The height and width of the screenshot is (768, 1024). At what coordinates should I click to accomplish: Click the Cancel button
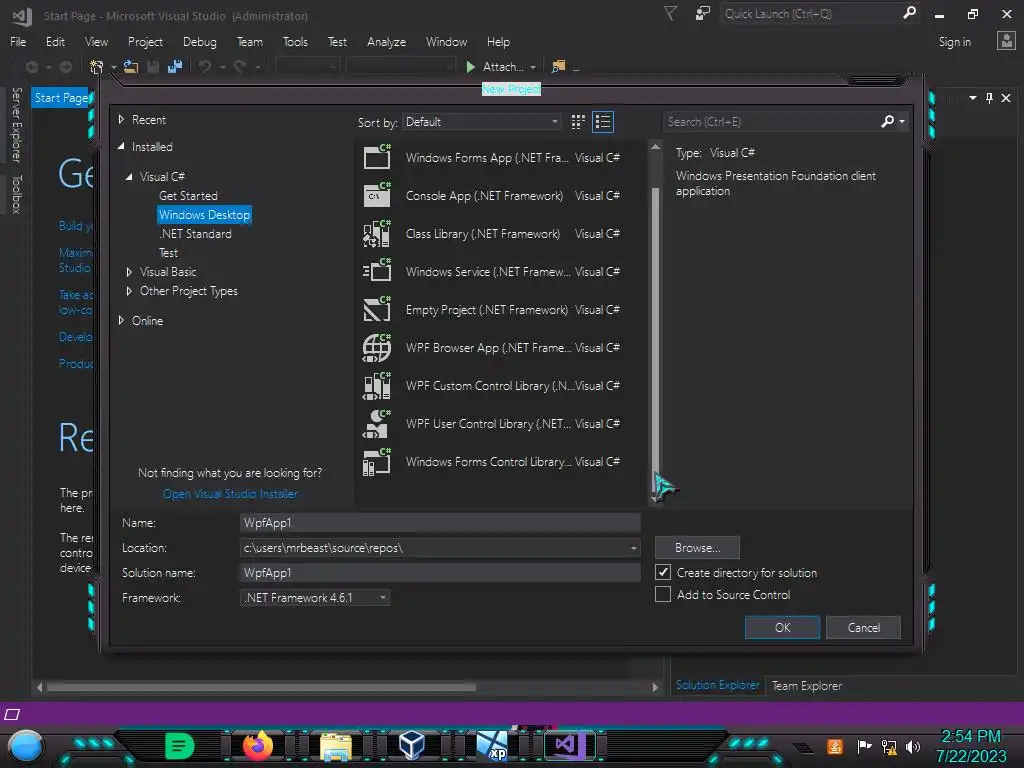(x=863, y=628)
